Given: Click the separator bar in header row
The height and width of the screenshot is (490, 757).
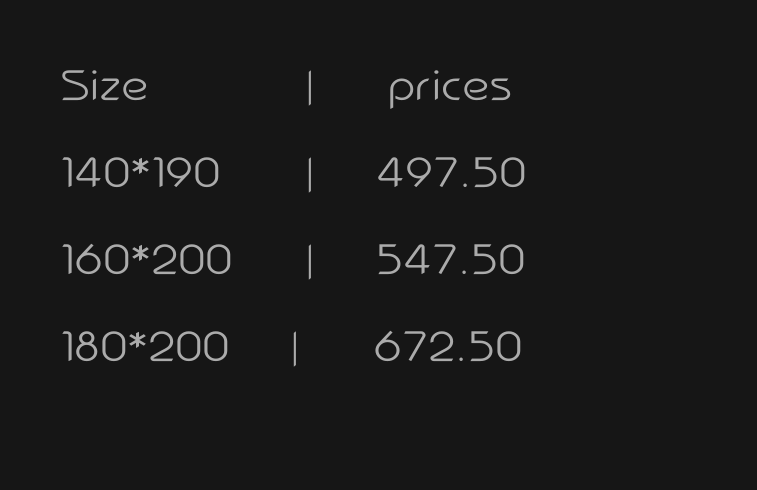Looking at the screenshot, I should coord(310,88).
